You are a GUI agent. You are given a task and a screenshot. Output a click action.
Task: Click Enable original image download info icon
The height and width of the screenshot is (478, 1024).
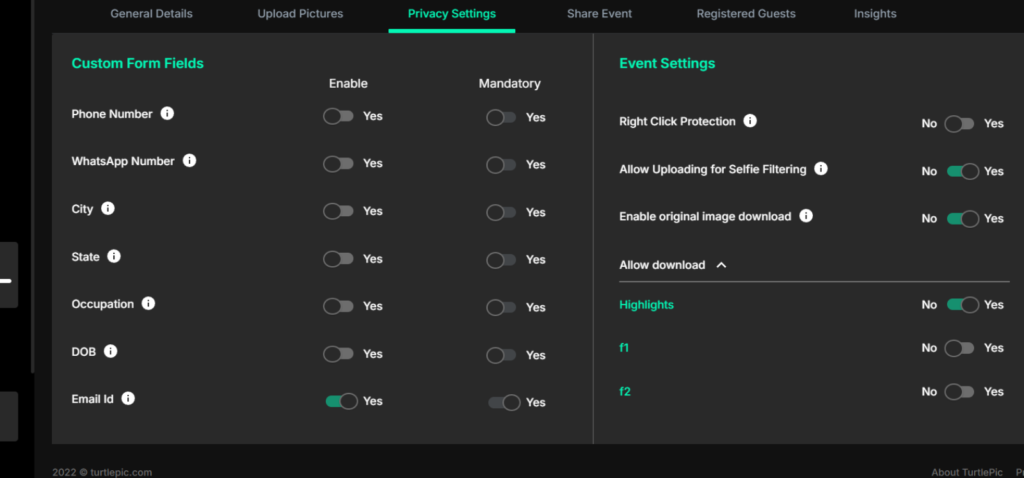coord(806,216)
